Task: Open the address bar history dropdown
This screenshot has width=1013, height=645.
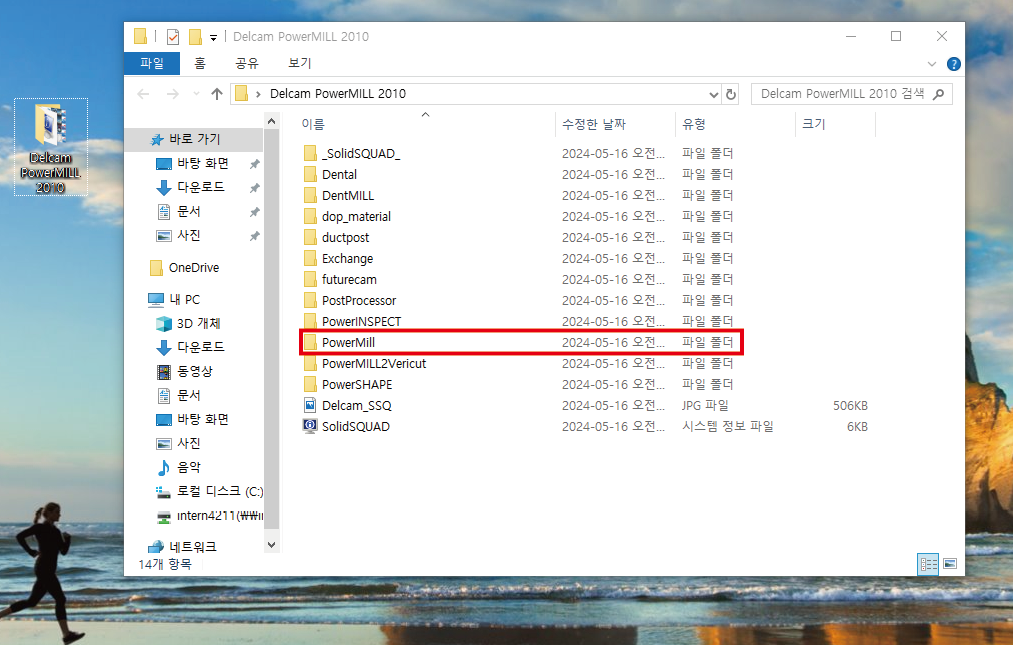Action: coord(713,94)
